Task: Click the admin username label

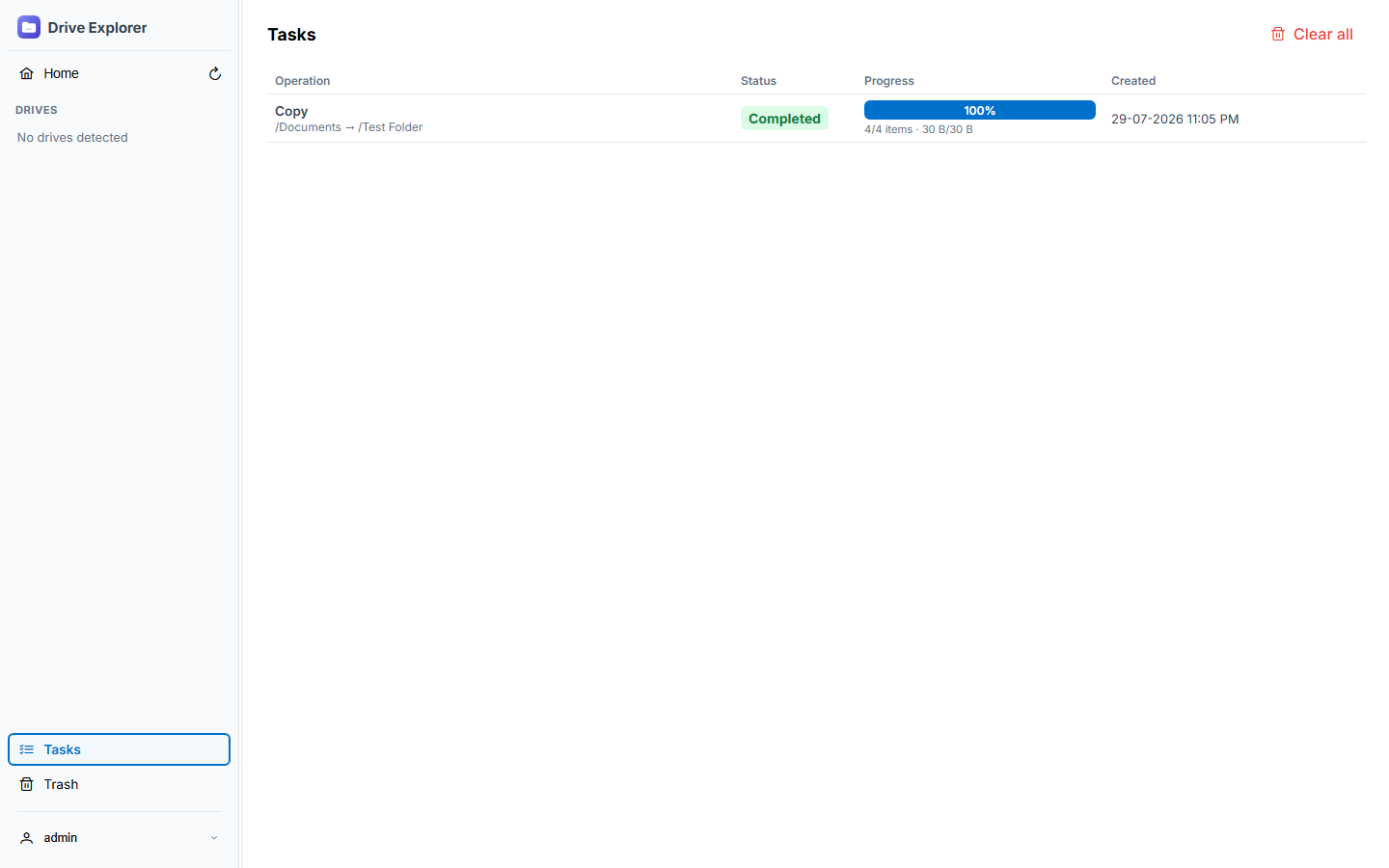Action: coord(61,838)
